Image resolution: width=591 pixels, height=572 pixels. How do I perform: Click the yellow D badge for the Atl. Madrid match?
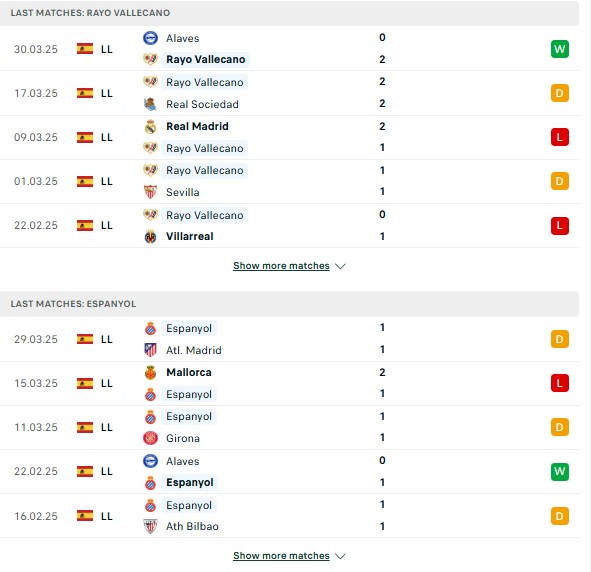(560, 339)
